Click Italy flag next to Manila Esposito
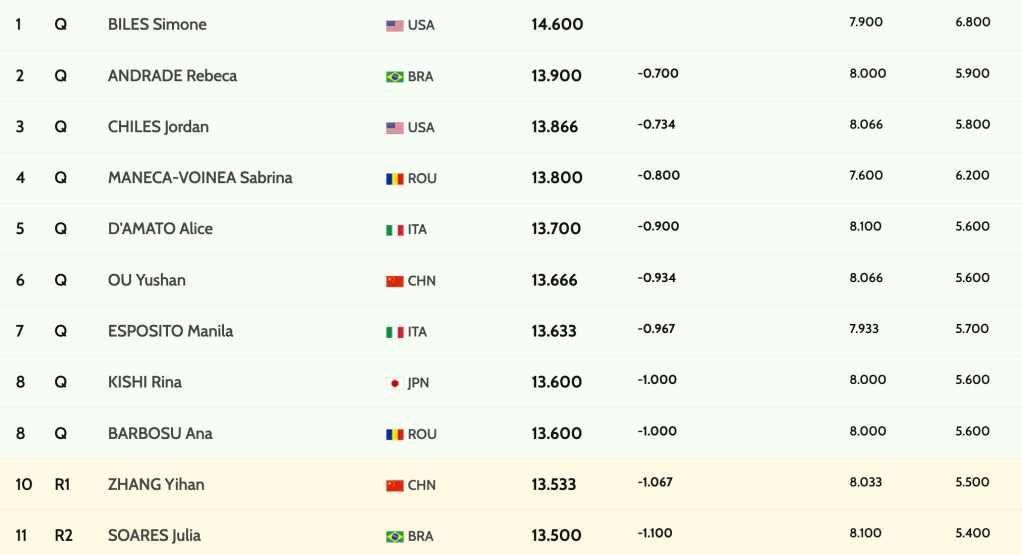This screenshot has width=1022, height=555. [395, 332]
